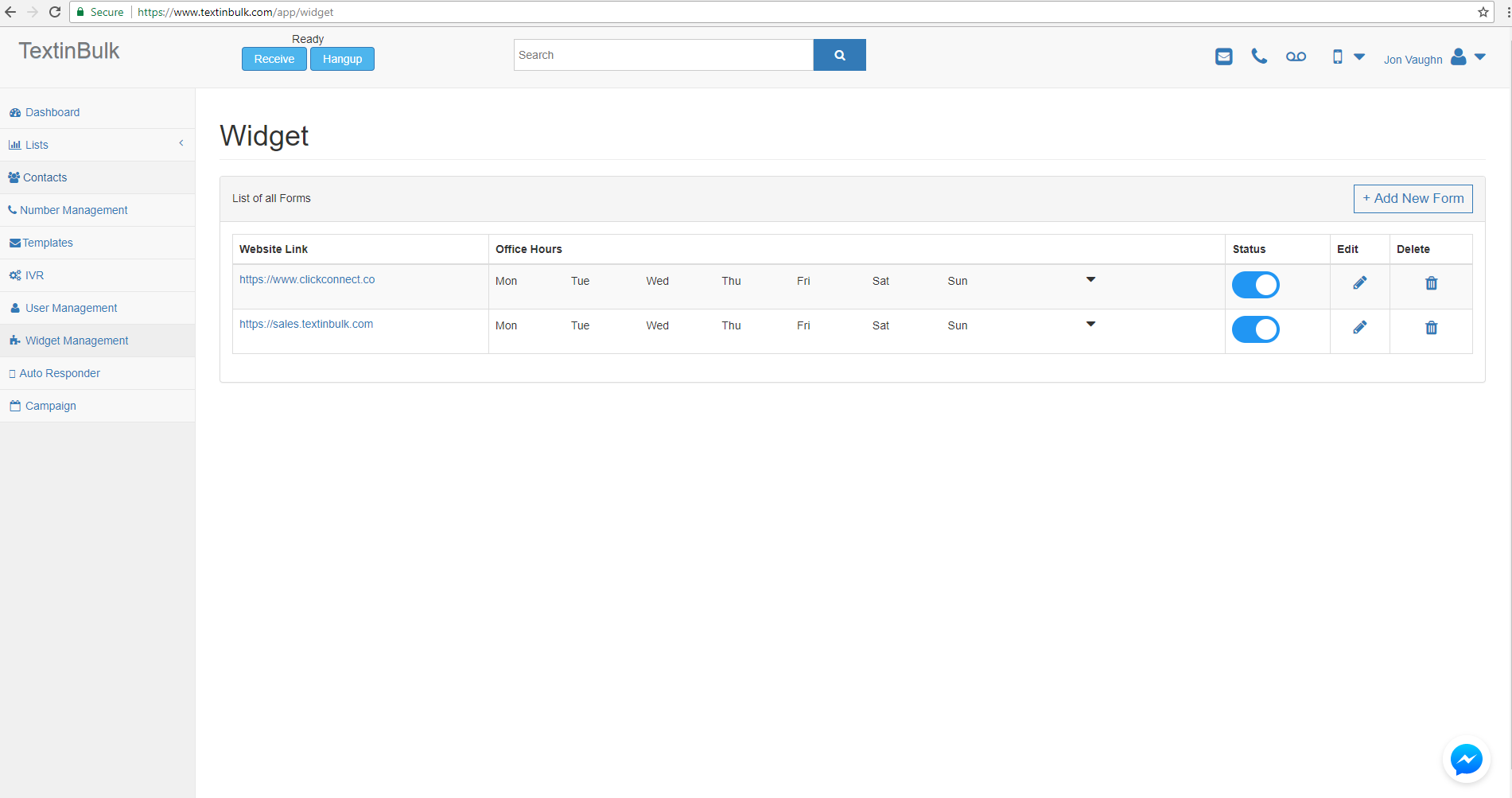Open the voicemail icon in header
The height and width of the screenshot is (798, 1512).
click(1296, 56)
